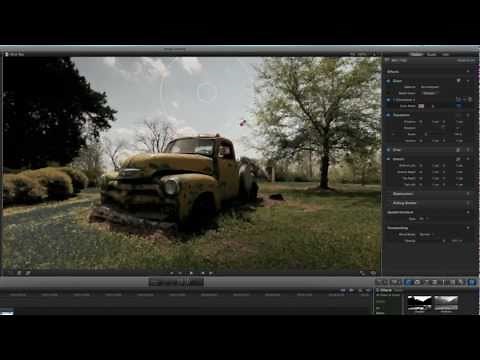Toggle the Inspector button in the toolbar
The width and height of the screenshot is (480, 360).
tap(471, 282)
